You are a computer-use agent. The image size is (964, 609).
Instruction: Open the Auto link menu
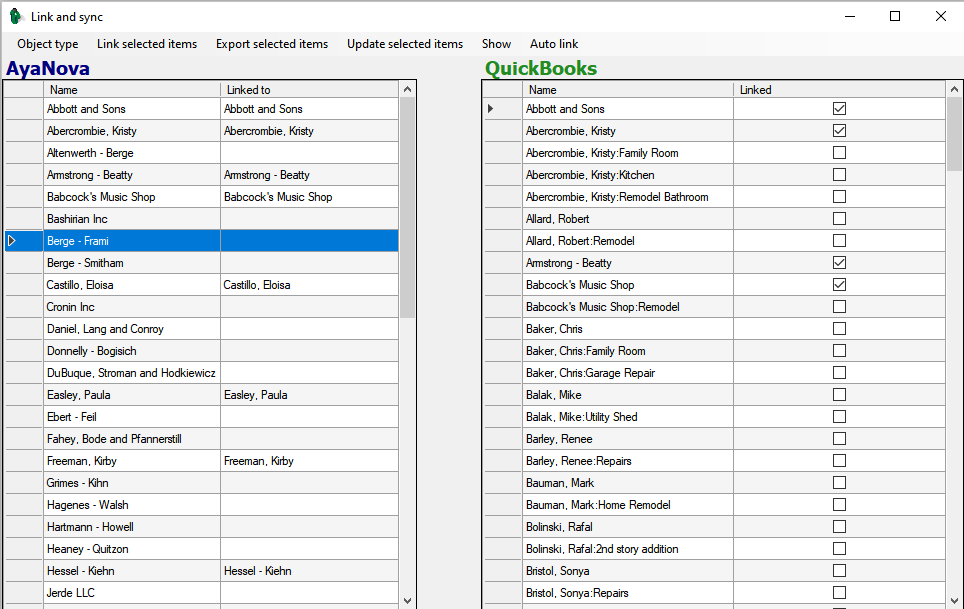pyautogui.click(x=554, y=44)
